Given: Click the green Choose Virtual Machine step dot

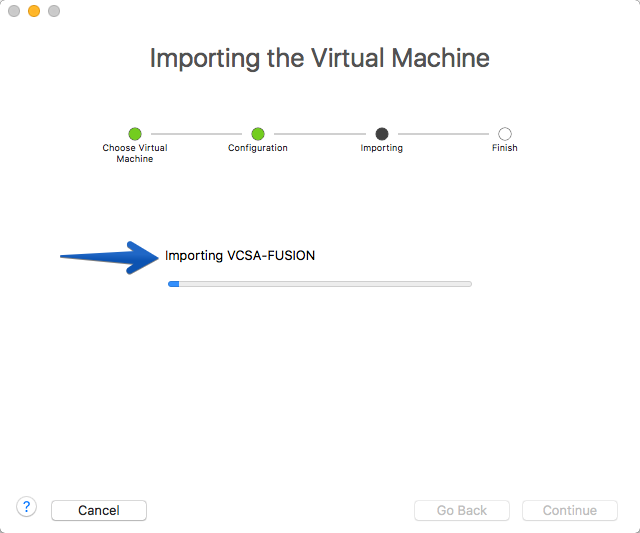Looking at the screenshot, I should [135, 134].
